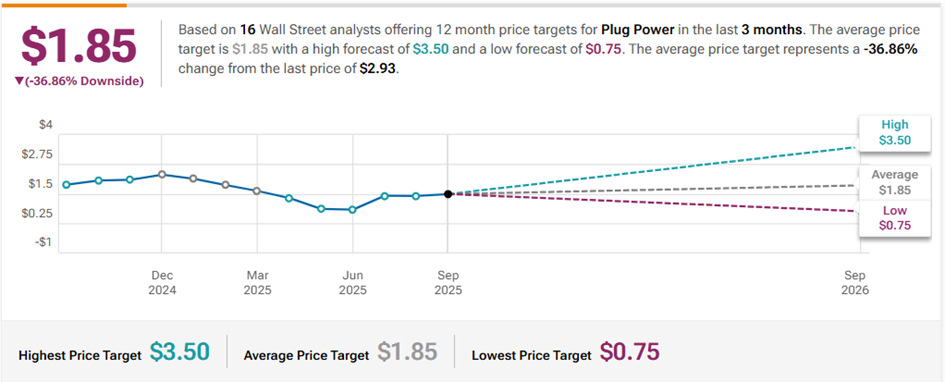The width and height of the screenshot is (945, 382).
Task: Click the Highest Price Target $3.50 value
Action: click(180, 351)
